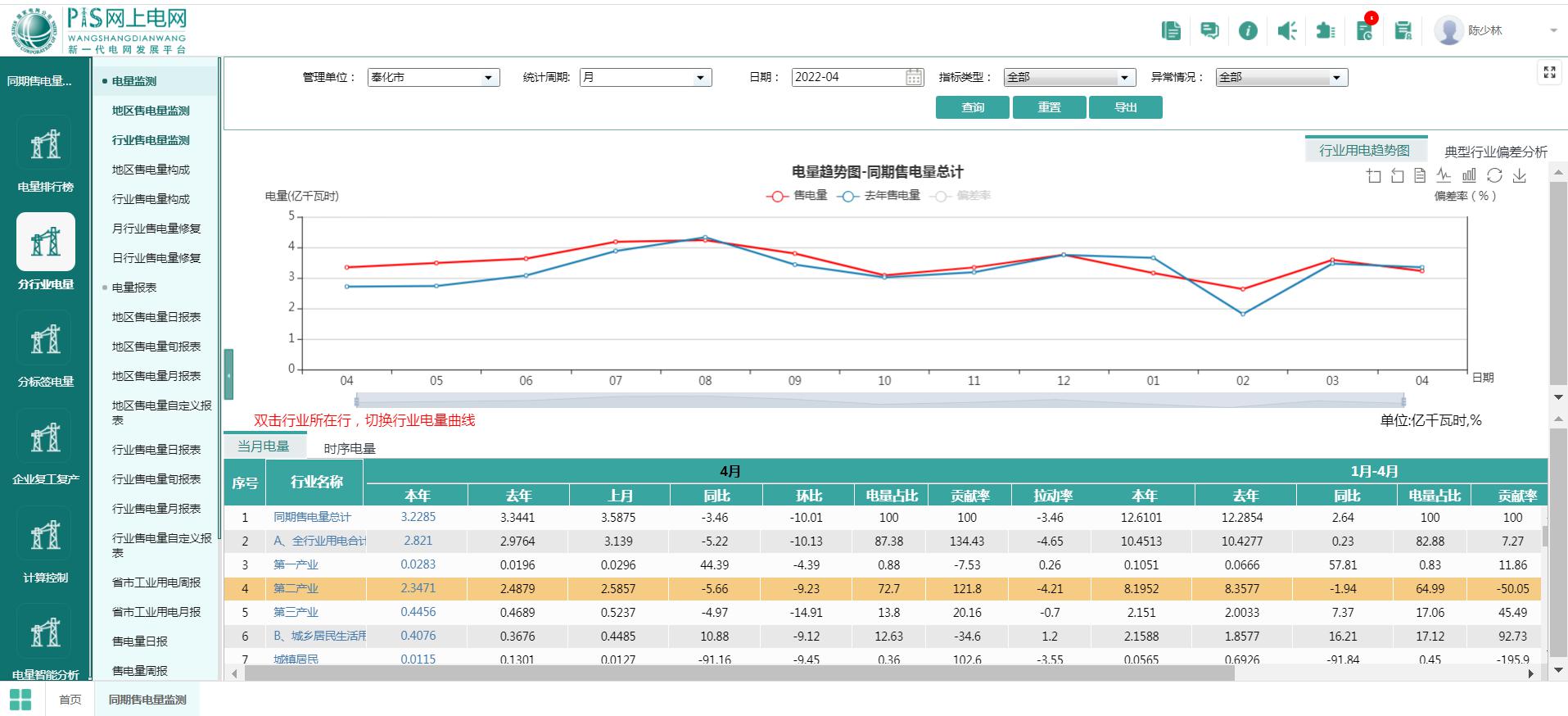
Task: Open the announcements speaker icon
Action: [x=1287, y=31]
